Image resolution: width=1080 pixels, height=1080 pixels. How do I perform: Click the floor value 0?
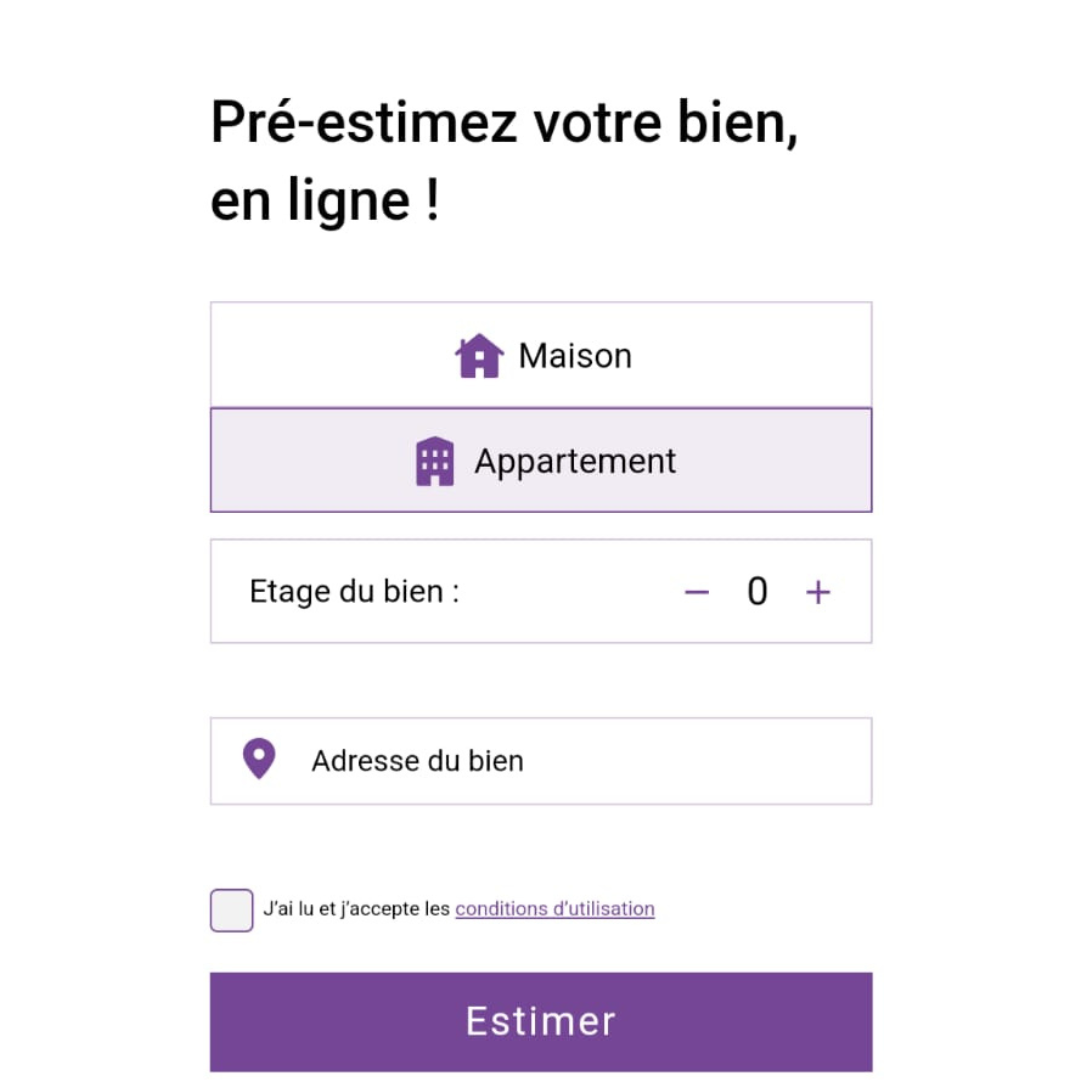[757, 592]
